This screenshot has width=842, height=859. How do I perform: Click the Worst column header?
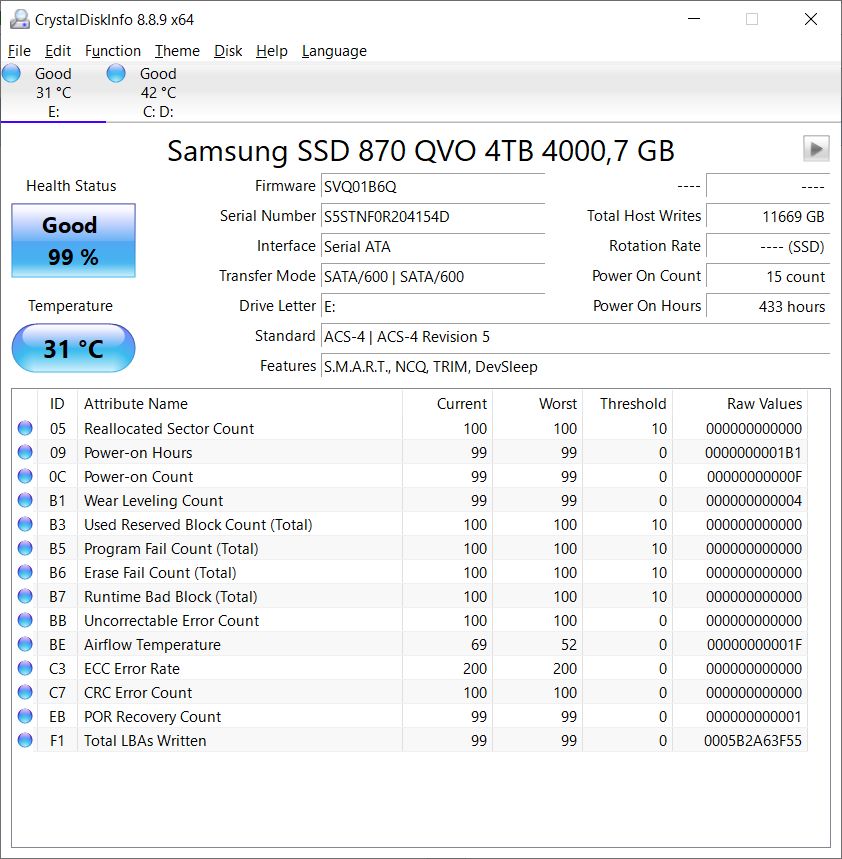tap(537, 404)
